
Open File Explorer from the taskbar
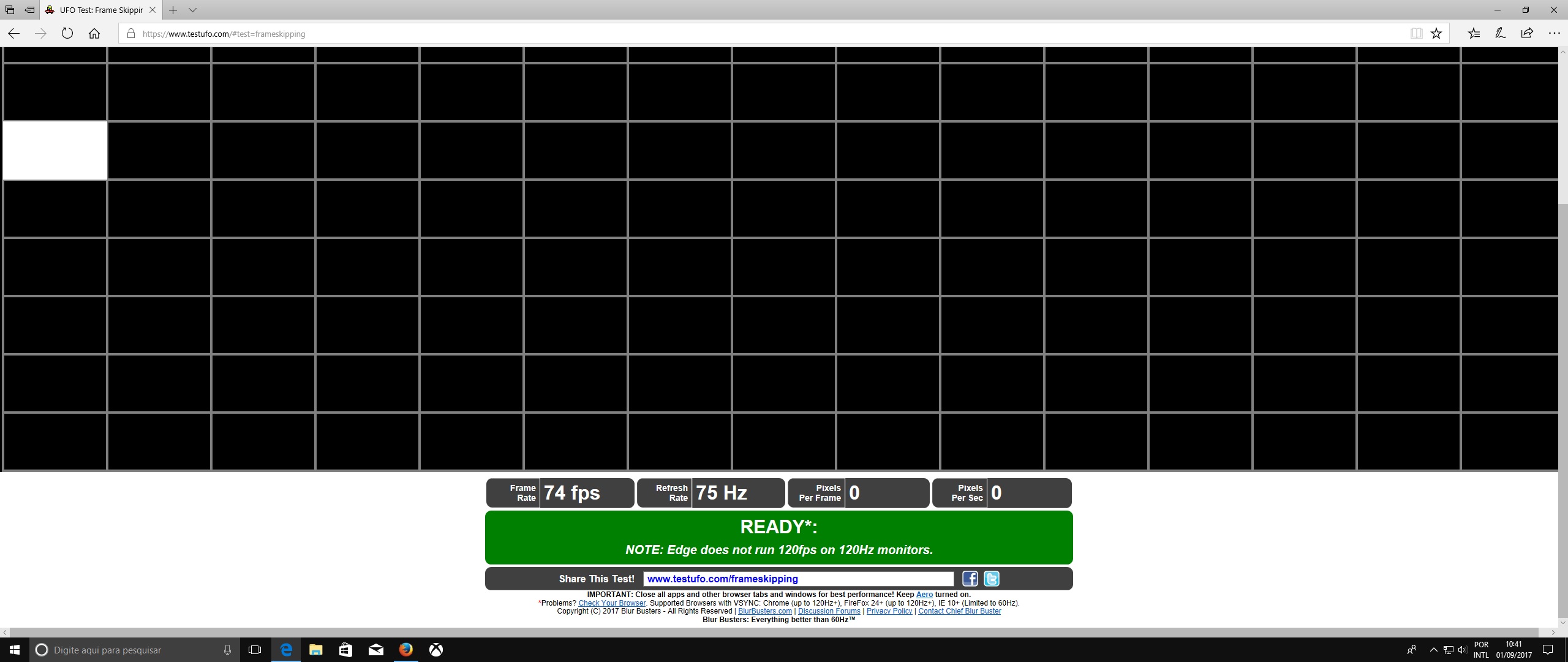(x=316, y=650)
